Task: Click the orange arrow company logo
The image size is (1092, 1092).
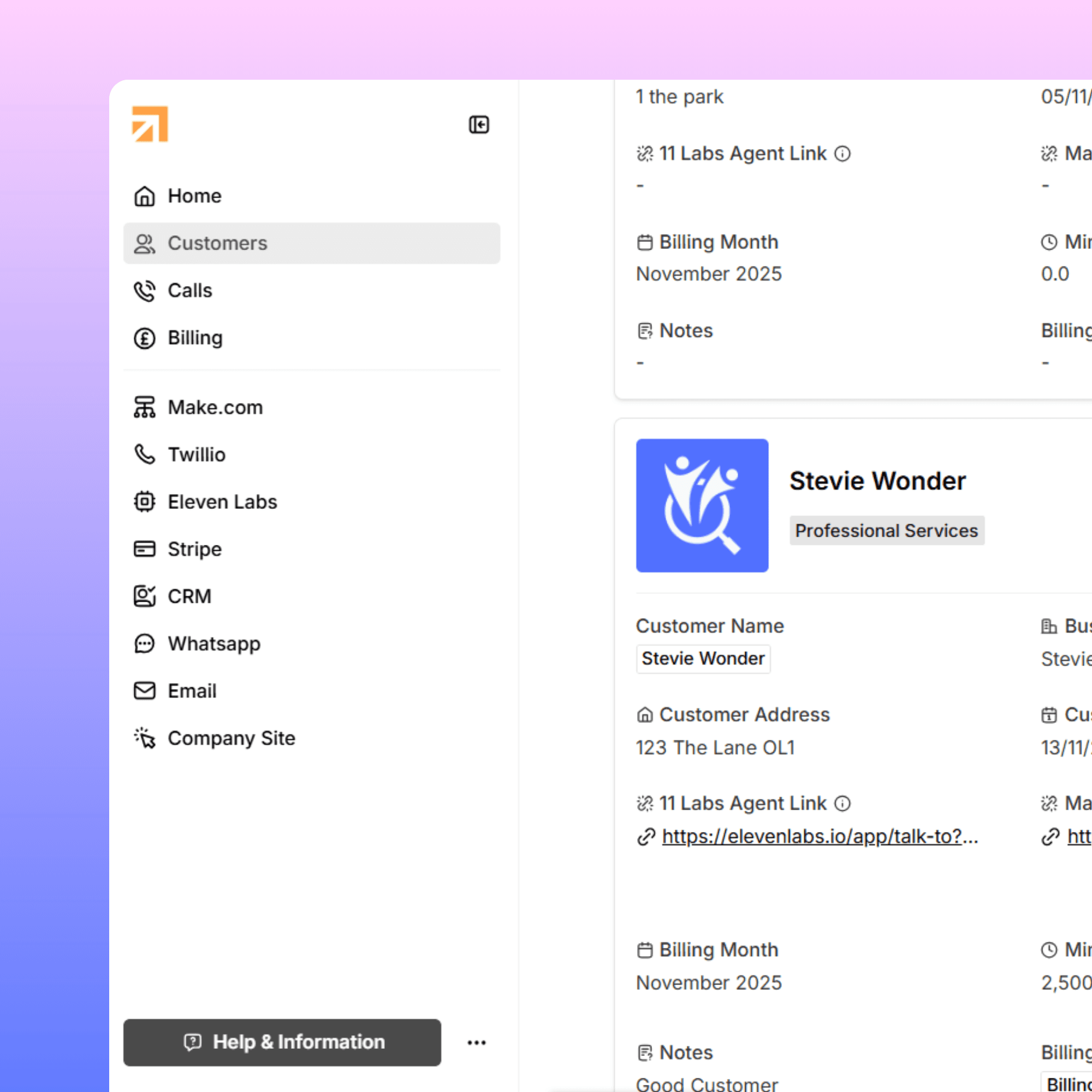Action: pyautogui.click(x=150, y=124)
